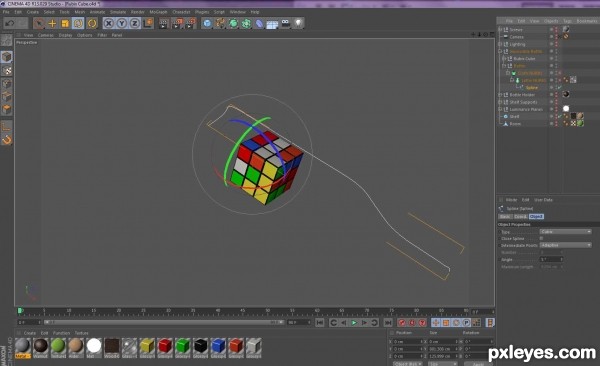
Task: Activate the Rotate tool
Action: [x=78, y=23]
